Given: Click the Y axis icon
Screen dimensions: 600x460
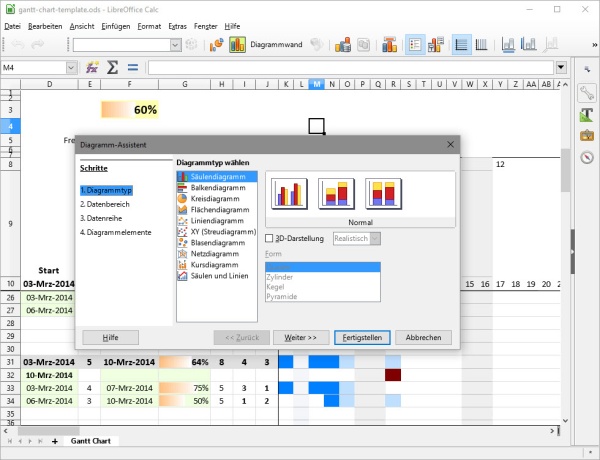Looking at the screenshot, I should (528, 45).
